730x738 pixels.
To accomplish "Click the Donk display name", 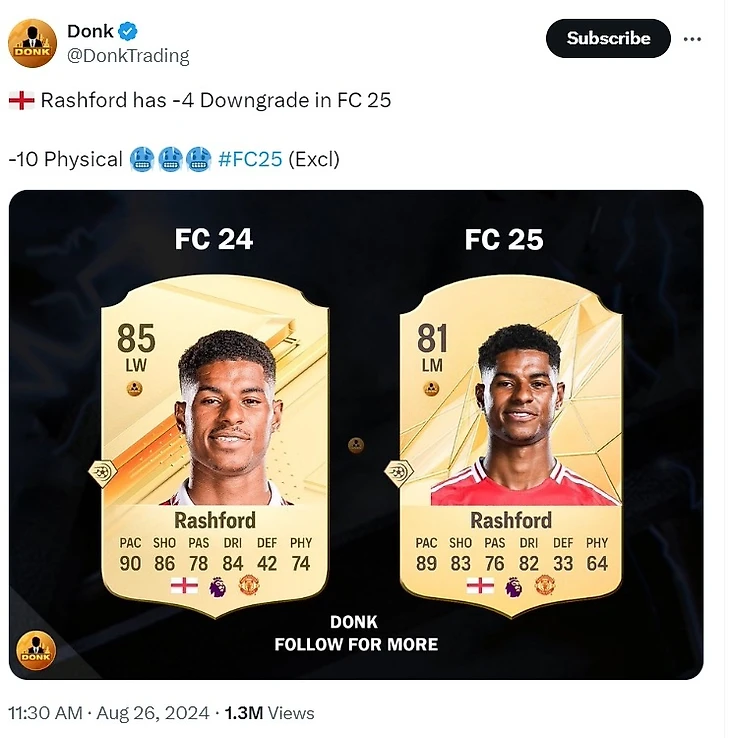I will (90, 32).
